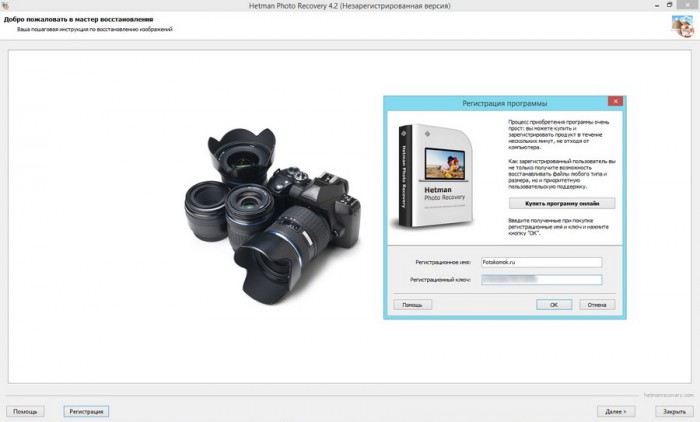Confirm registration with the OK button

(554, 305)
